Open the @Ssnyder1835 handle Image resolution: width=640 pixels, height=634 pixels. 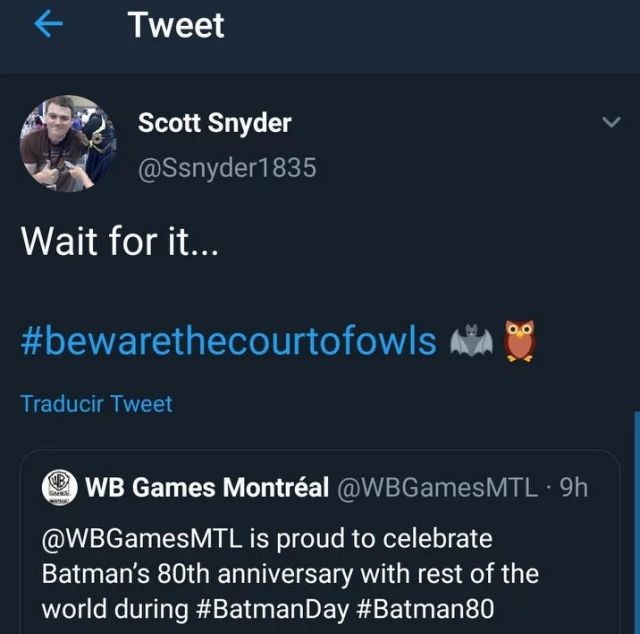(x=227, y=168)
